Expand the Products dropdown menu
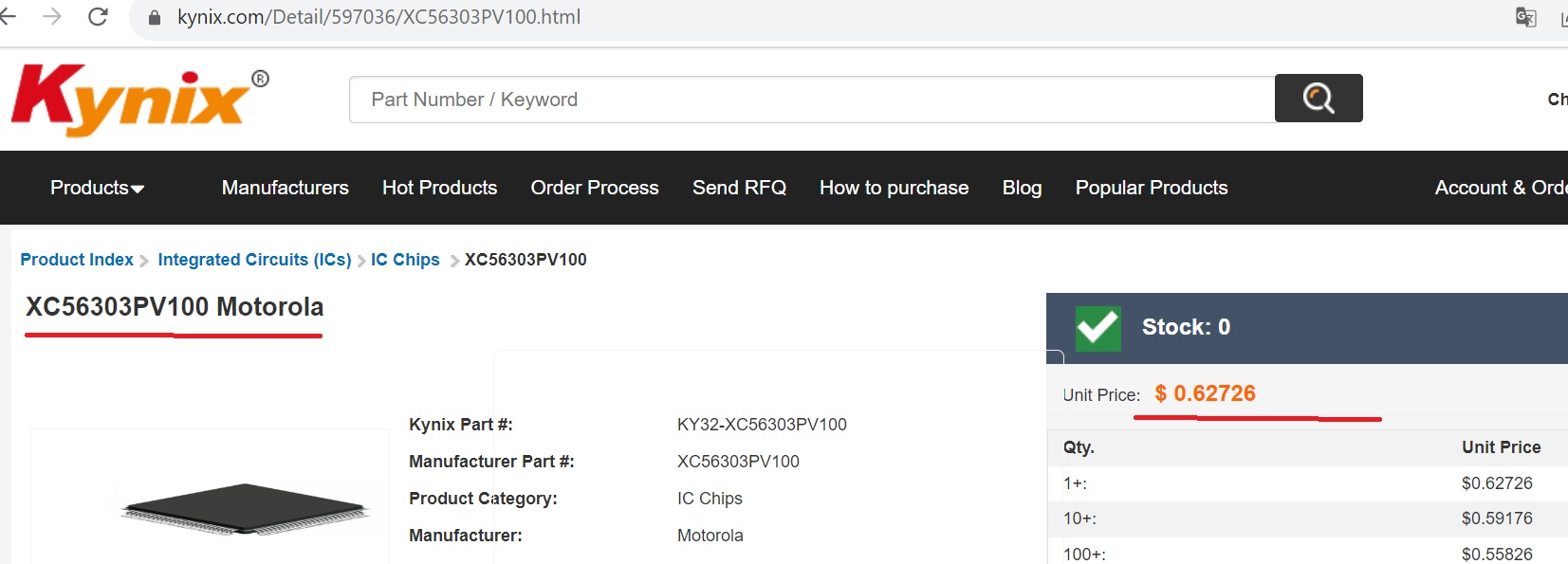This screenshot has width=1568, height=564. pos(97,188)
